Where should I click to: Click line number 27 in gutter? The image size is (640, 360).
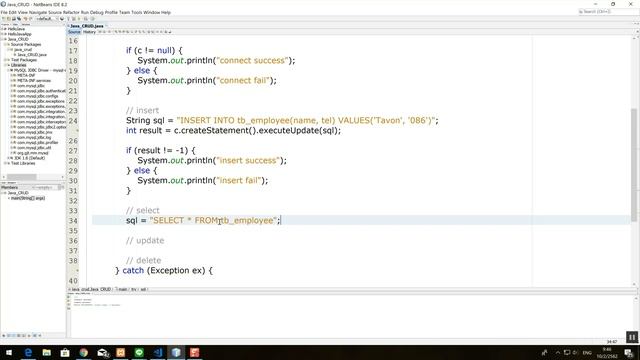73,151
